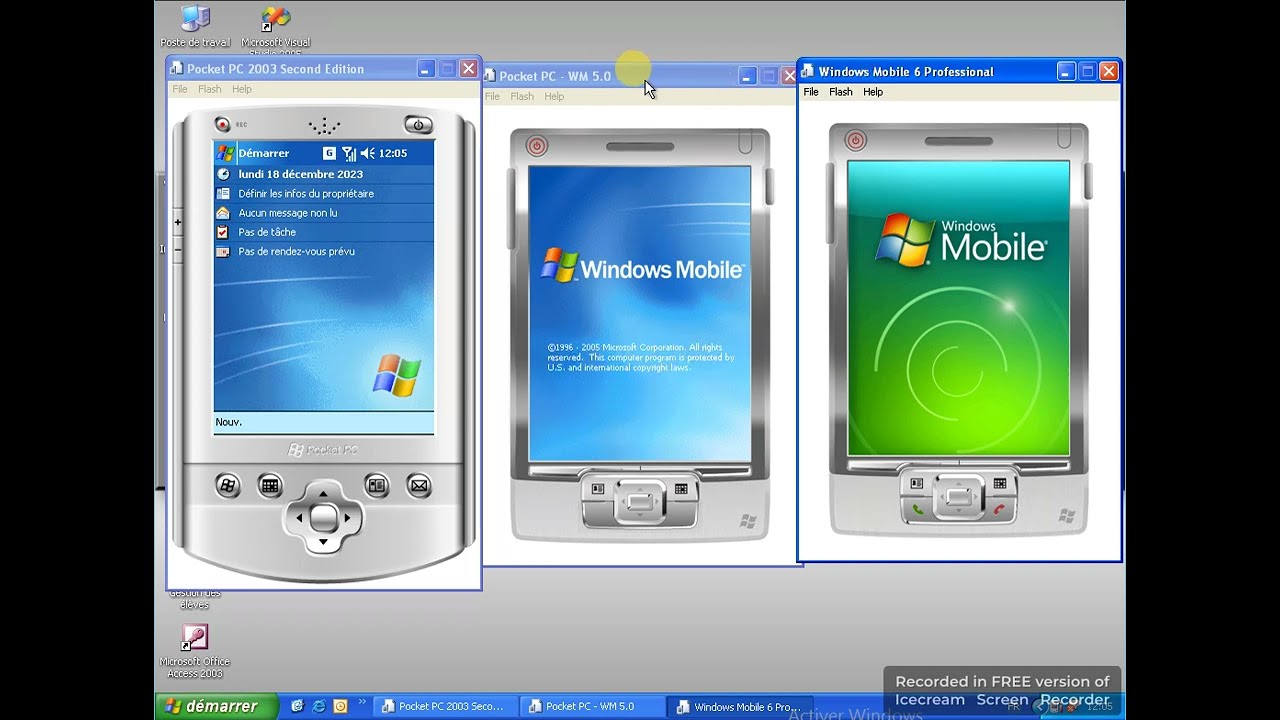Tap the G connectivity icon on Pocket PC 2003
Viewport: 1280px width, 720px height.
coord(329,153)
